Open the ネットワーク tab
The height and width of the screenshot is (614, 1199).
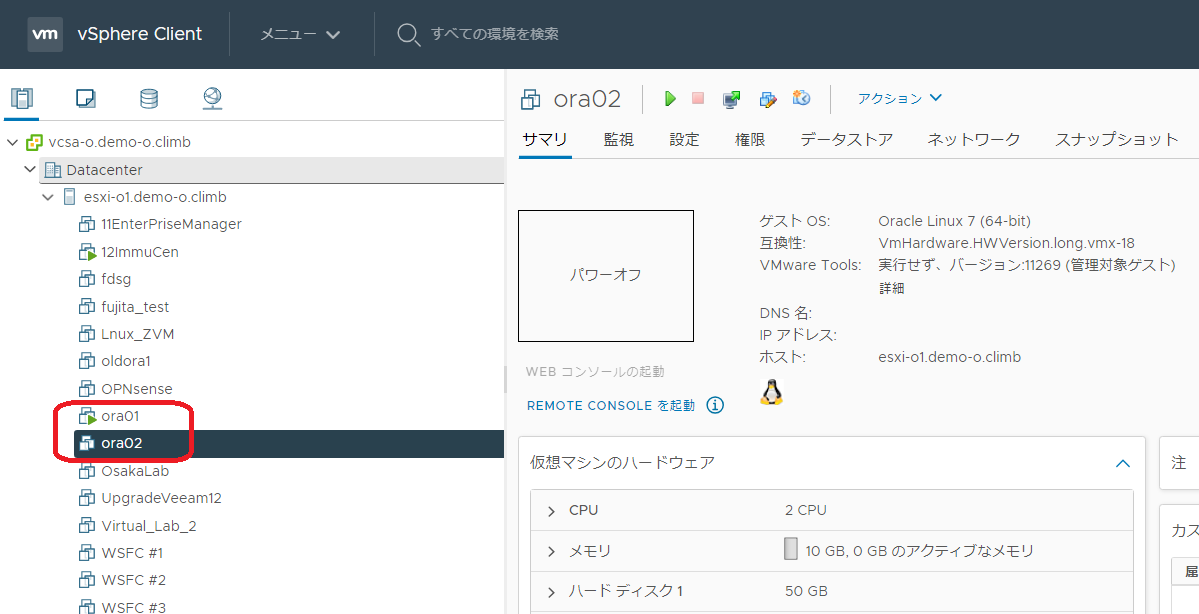click(973, 139)
